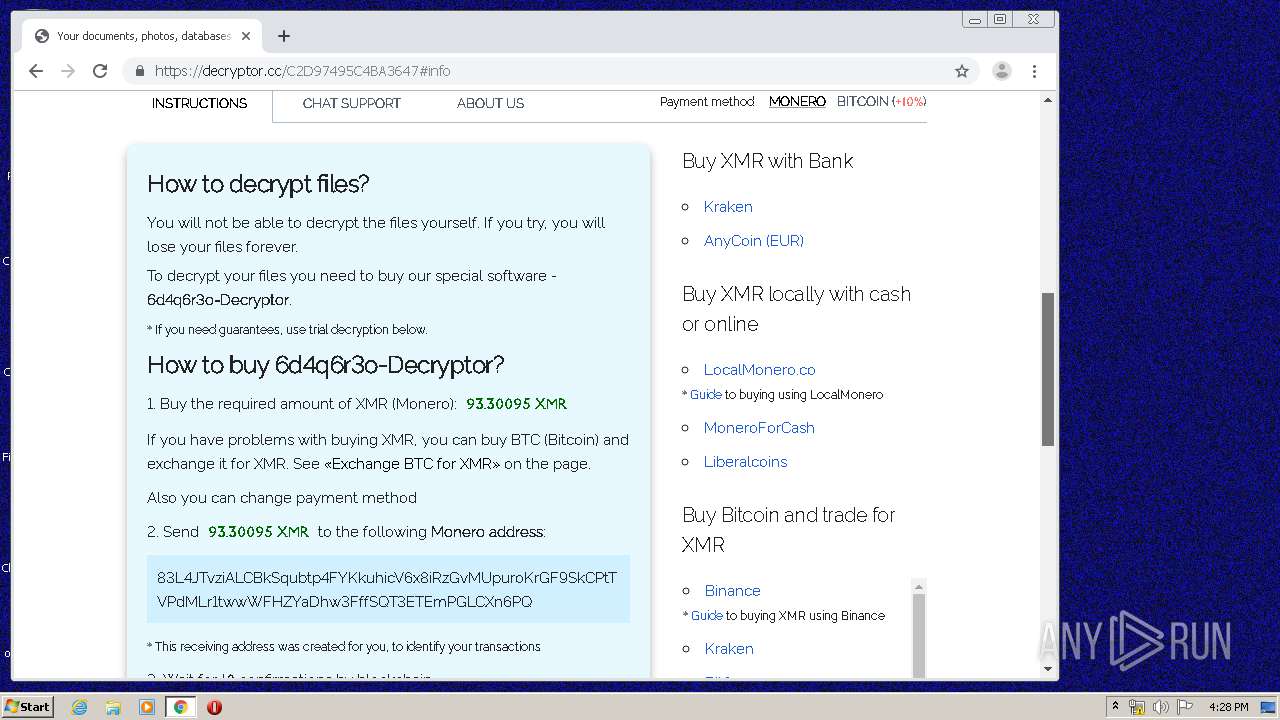View site info via the padlock icon
Screen dimensions: 1280x720
click(139, 71)
